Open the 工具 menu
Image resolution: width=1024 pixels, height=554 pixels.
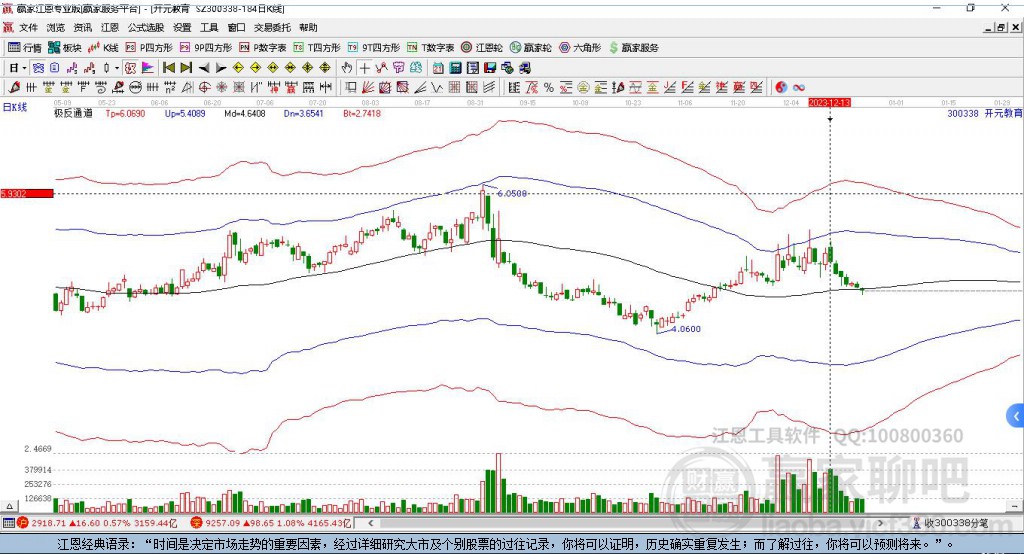[x=209, y=27]
